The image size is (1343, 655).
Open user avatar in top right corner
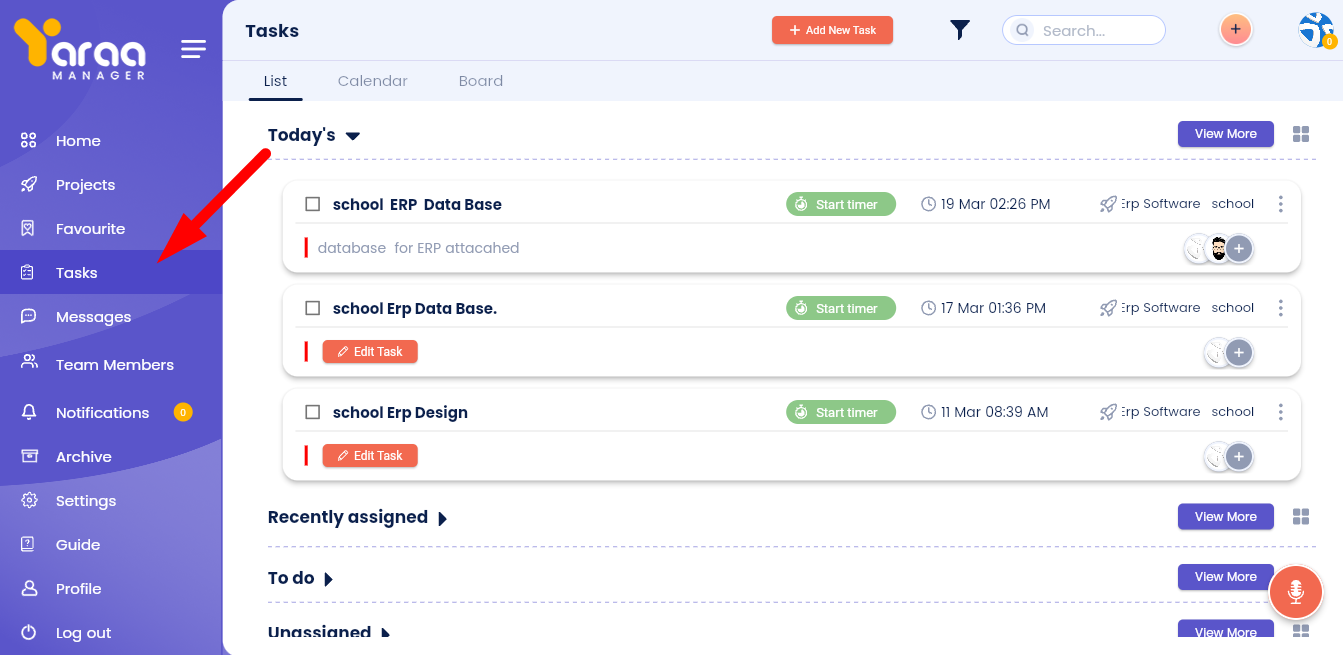(x=1315, y=30)
